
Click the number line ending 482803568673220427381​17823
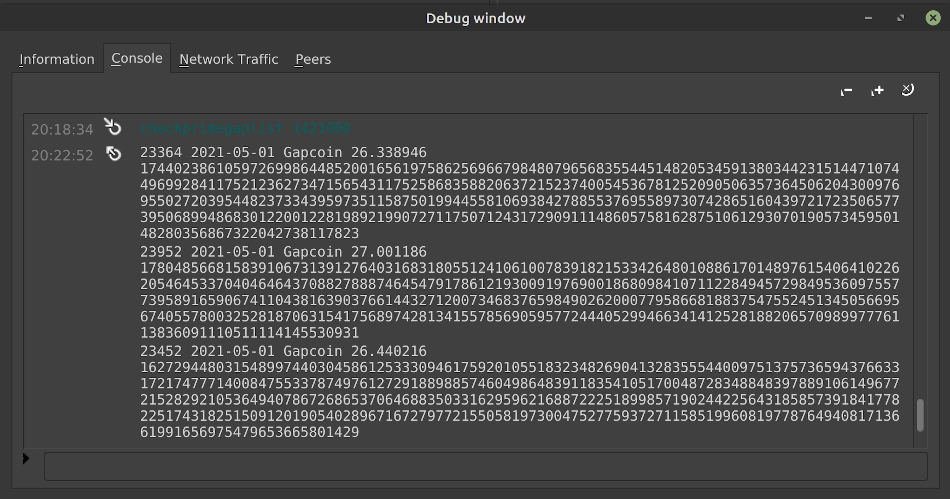(x=249, y=234)
